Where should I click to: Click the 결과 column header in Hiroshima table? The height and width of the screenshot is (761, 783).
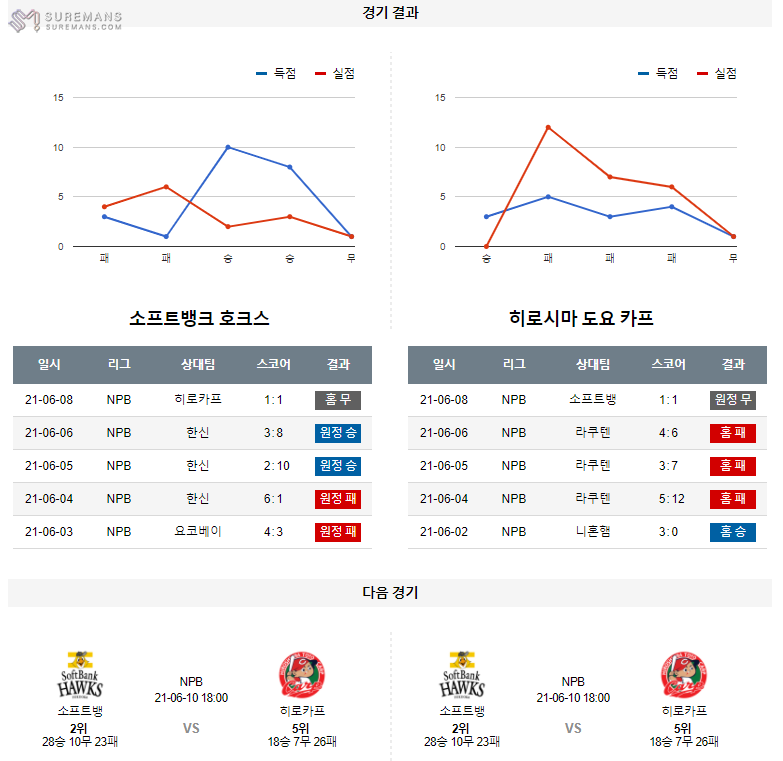tap(733, 365)
